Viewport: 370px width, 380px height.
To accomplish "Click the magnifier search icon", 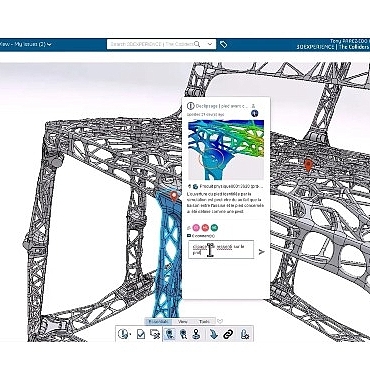I will 197,44.
